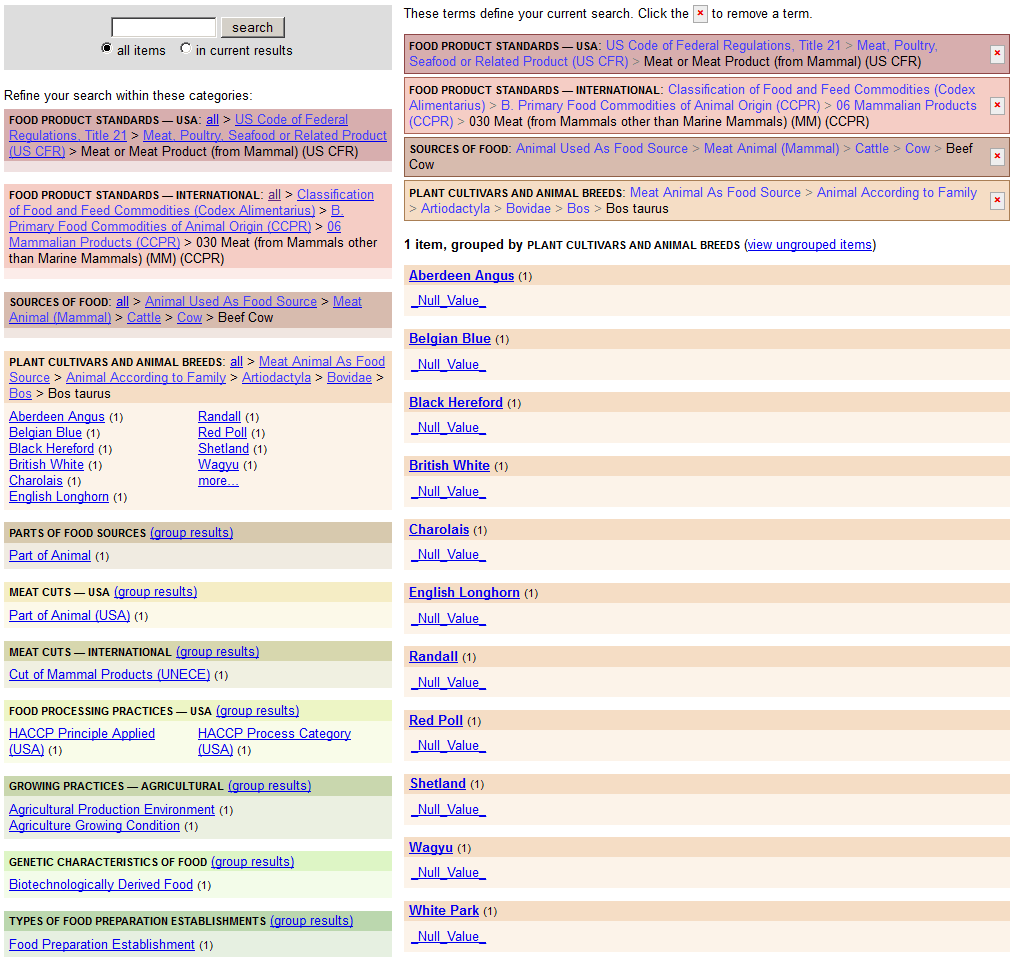Group results by Parts of Food Sources
The height and width of the screenshot is (965, 1017).
[191, 532]
